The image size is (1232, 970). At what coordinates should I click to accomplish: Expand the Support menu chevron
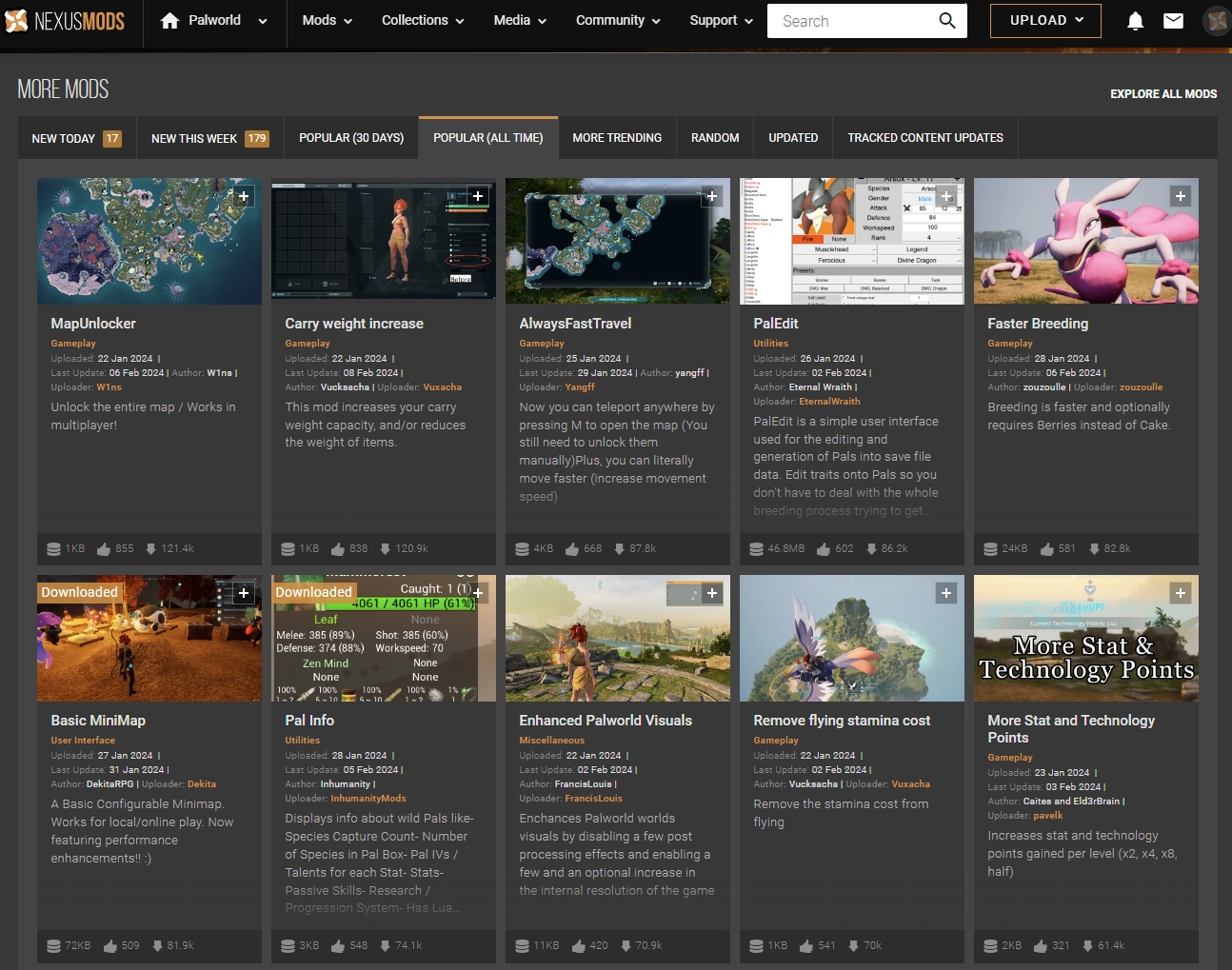click(x=748, y=19)
